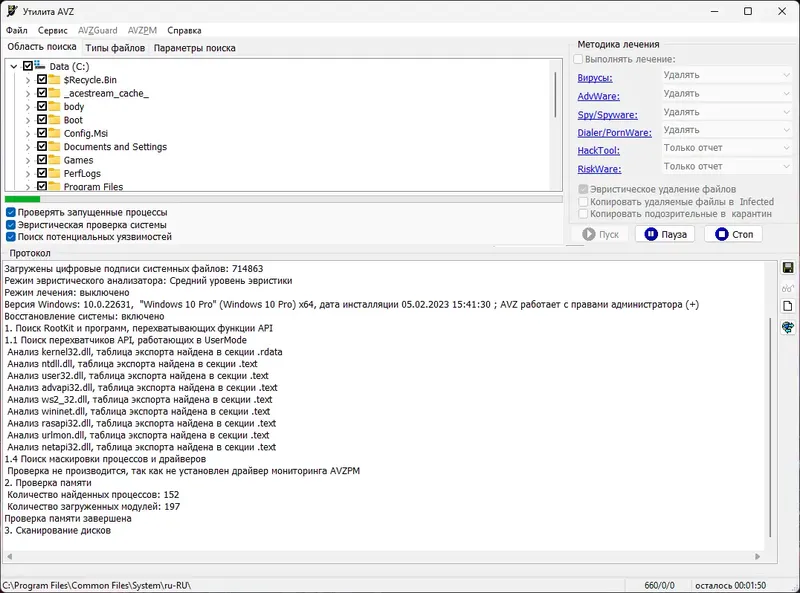Image resolution: width=800 pixels, height=593 pixels.
Task: Stop the scan with Стоп button
Action: point(734,234)
